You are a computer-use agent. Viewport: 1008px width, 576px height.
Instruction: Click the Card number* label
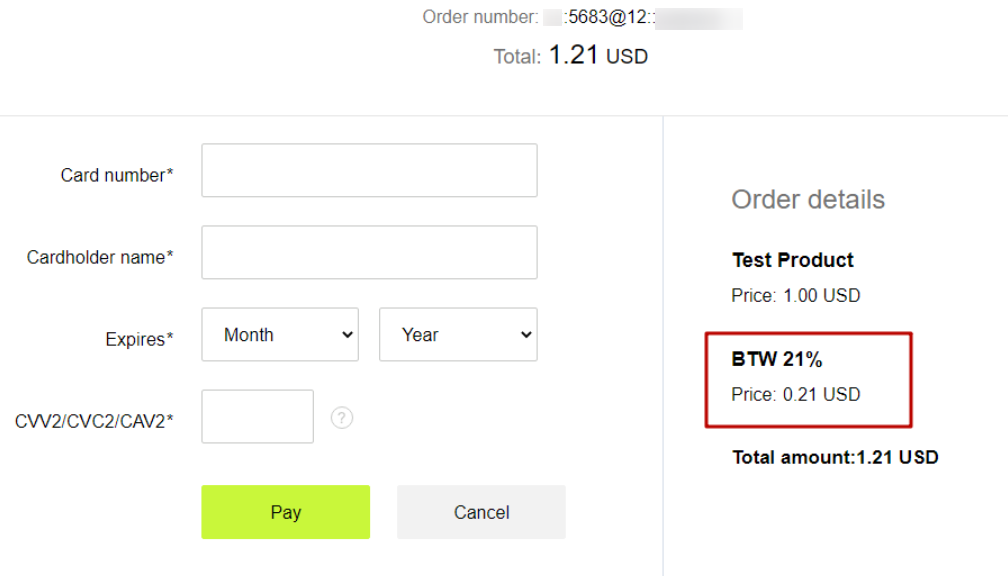[x=117, y=175]
